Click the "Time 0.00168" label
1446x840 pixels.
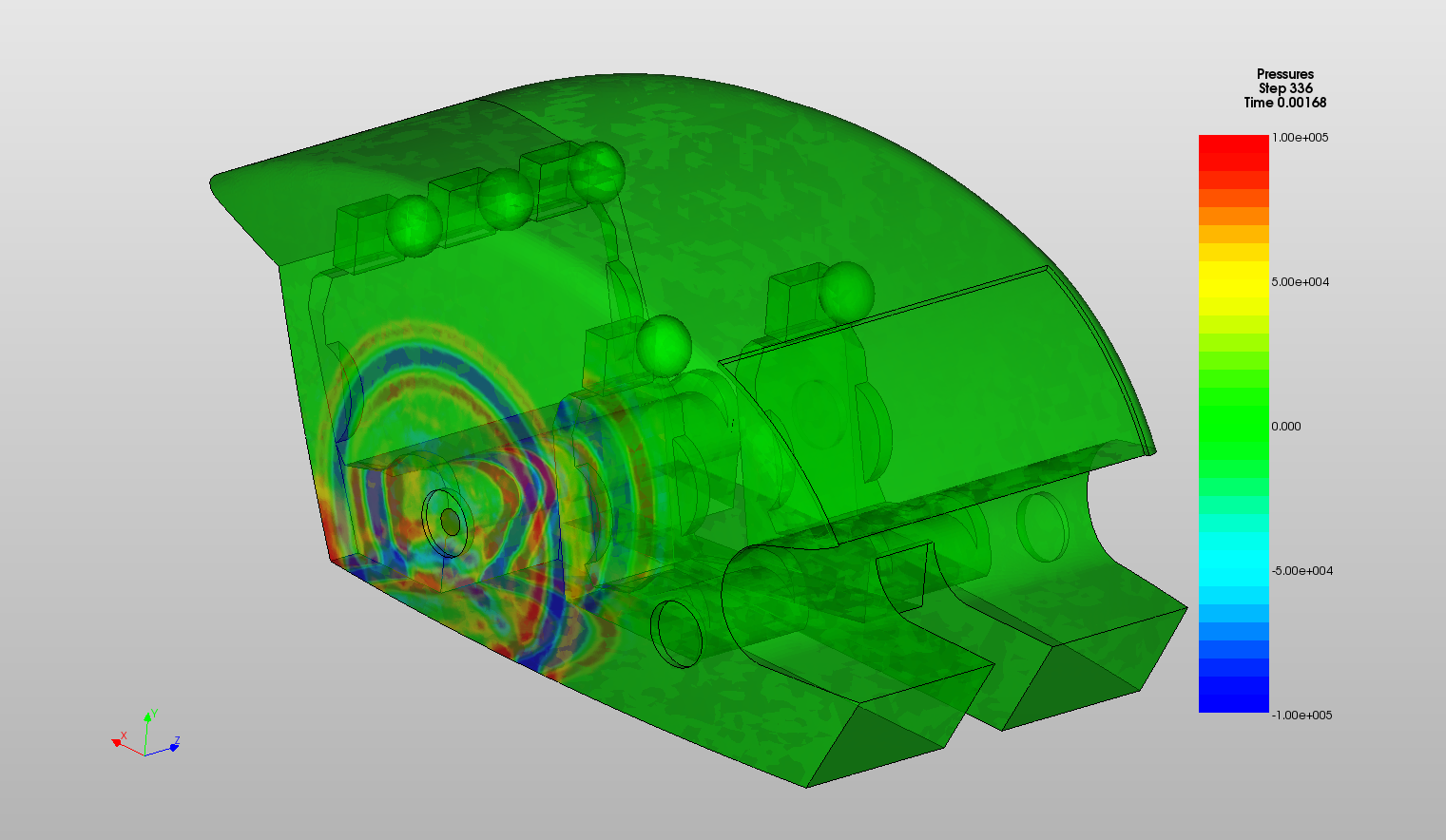pyautogui.click(x=1284, y=103)
